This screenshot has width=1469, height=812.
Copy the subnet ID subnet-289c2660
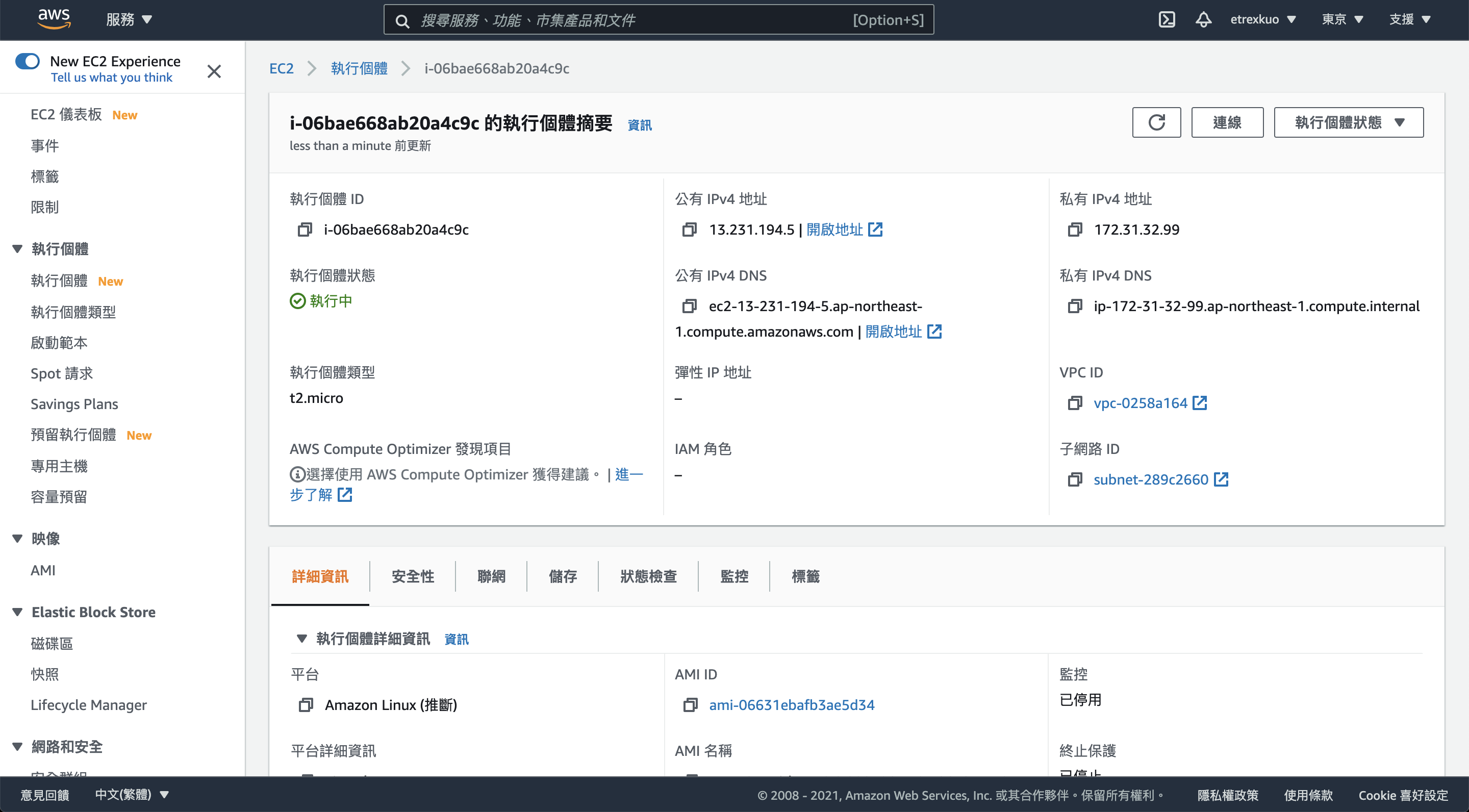[1074, 479]
